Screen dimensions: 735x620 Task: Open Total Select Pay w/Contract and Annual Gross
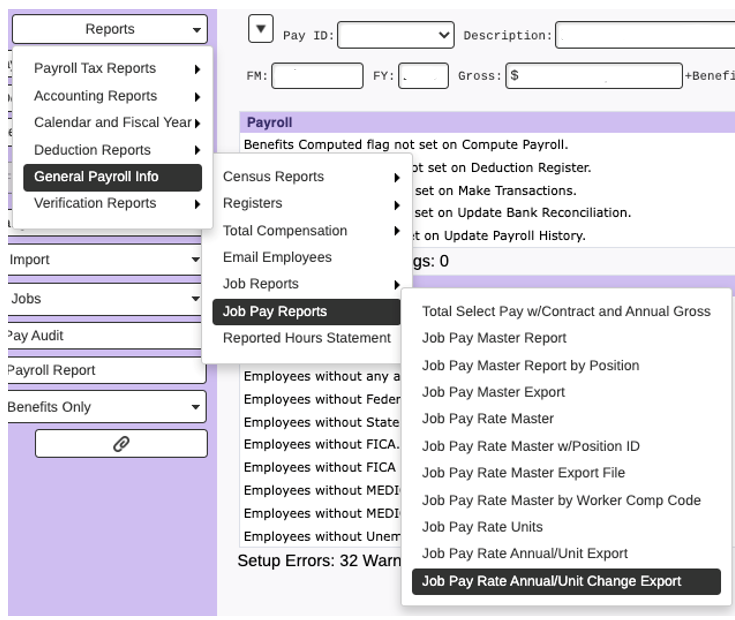pyautogui.click(x=566, y=312)
